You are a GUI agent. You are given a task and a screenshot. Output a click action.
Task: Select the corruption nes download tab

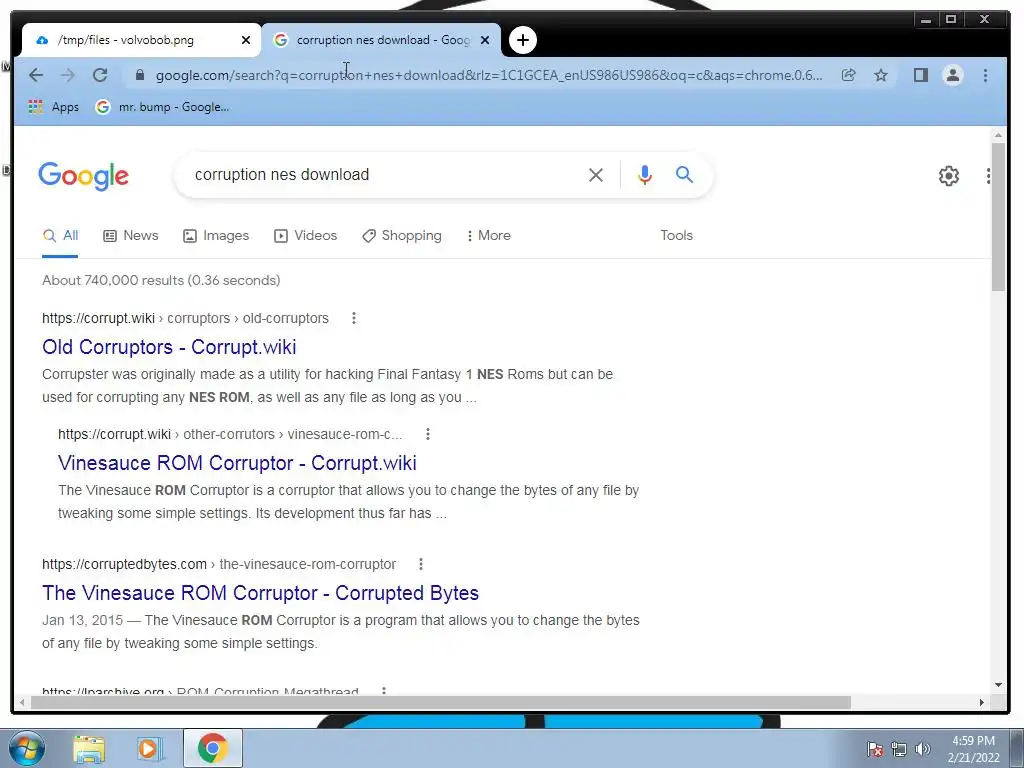pyautogui.click(x=381, y=40)
